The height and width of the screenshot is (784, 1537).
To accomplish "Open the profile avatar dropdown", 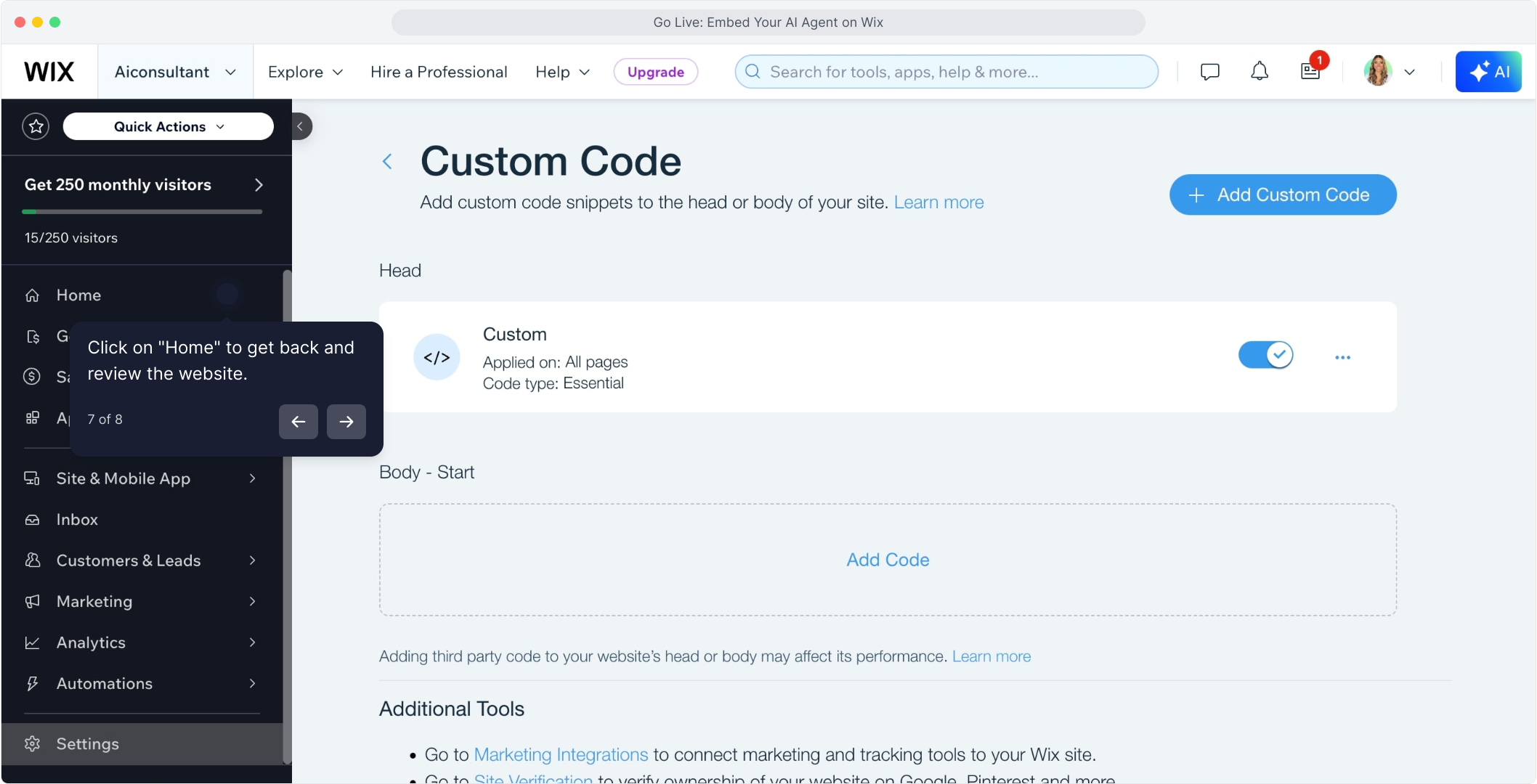I will (1389, 72).
